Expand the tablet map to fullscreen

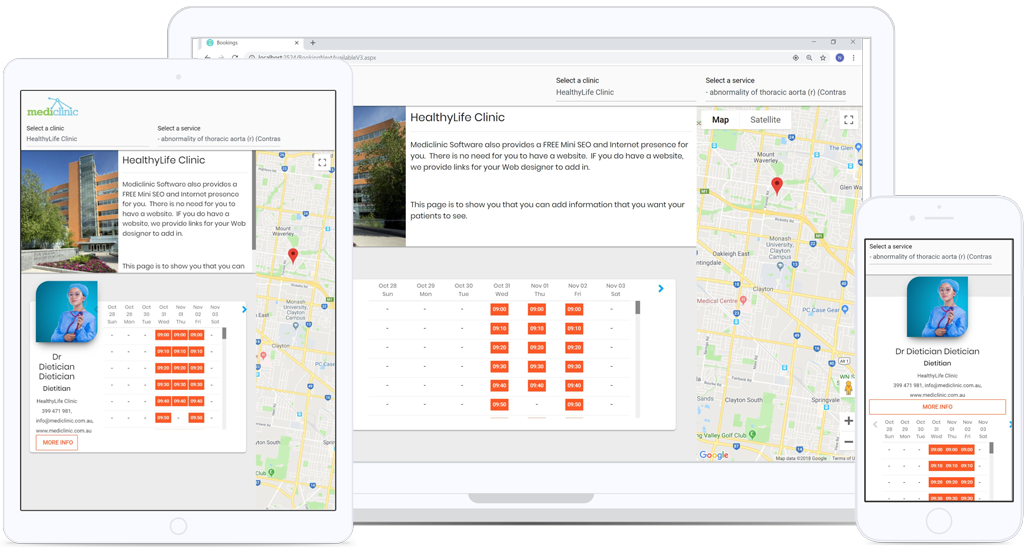tap(322, 162)
